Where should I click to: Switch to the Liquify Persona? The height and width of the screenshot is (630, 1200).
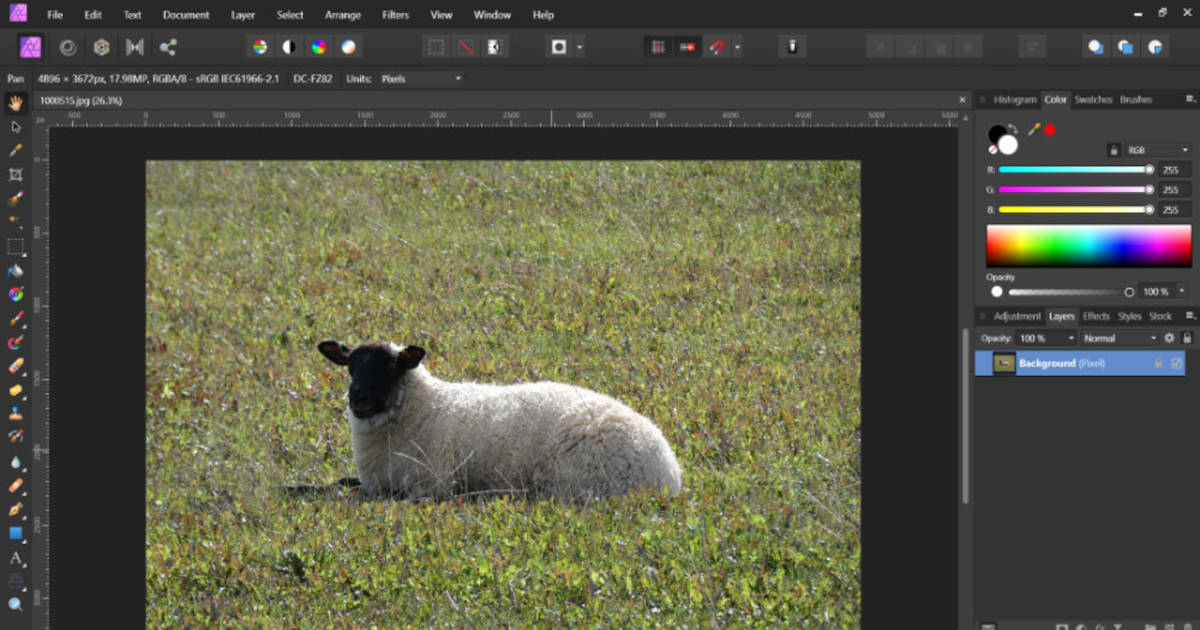[x=68, y=47]
